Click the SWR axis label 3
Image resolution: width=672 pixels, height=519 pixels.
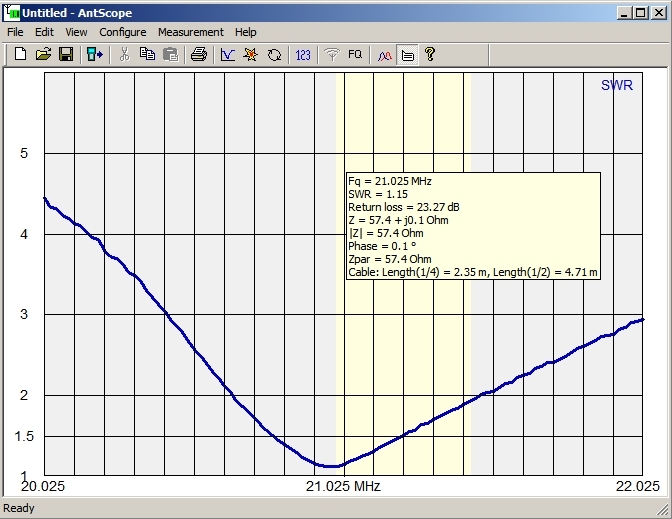point(24,314)
